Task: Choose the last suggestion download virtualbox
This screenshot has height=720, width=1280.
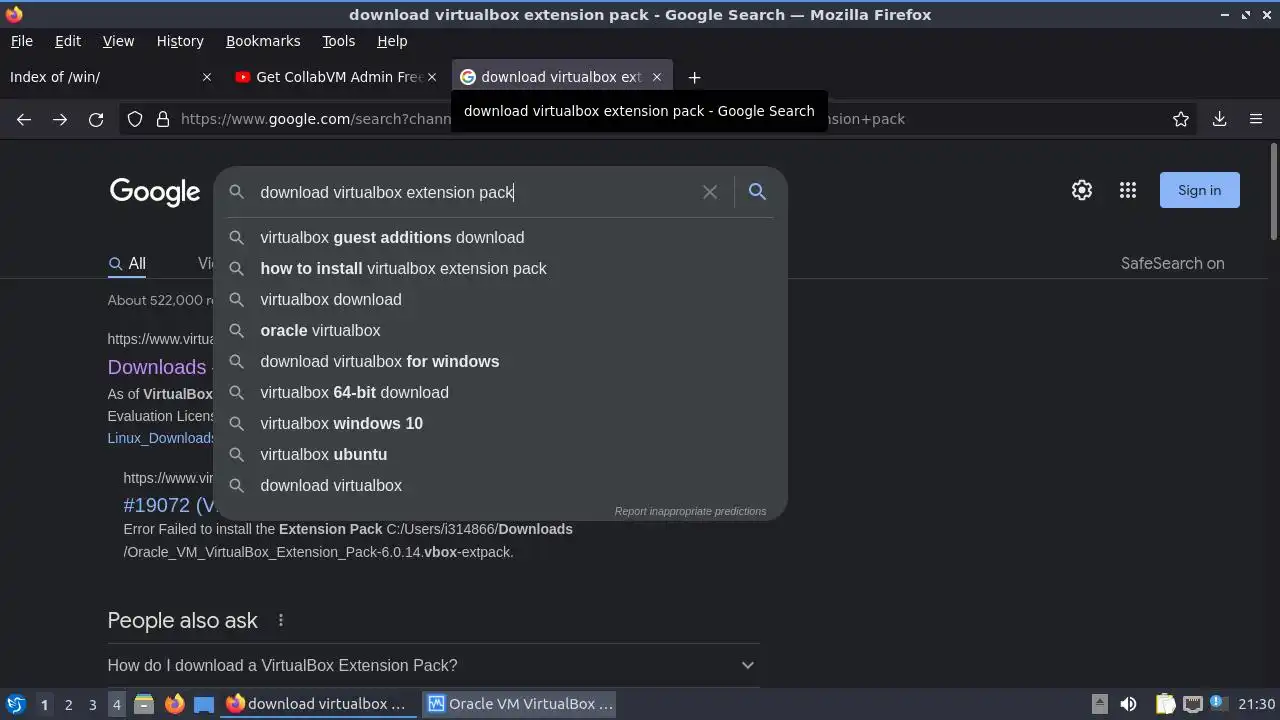Action: tap(500, 485)
